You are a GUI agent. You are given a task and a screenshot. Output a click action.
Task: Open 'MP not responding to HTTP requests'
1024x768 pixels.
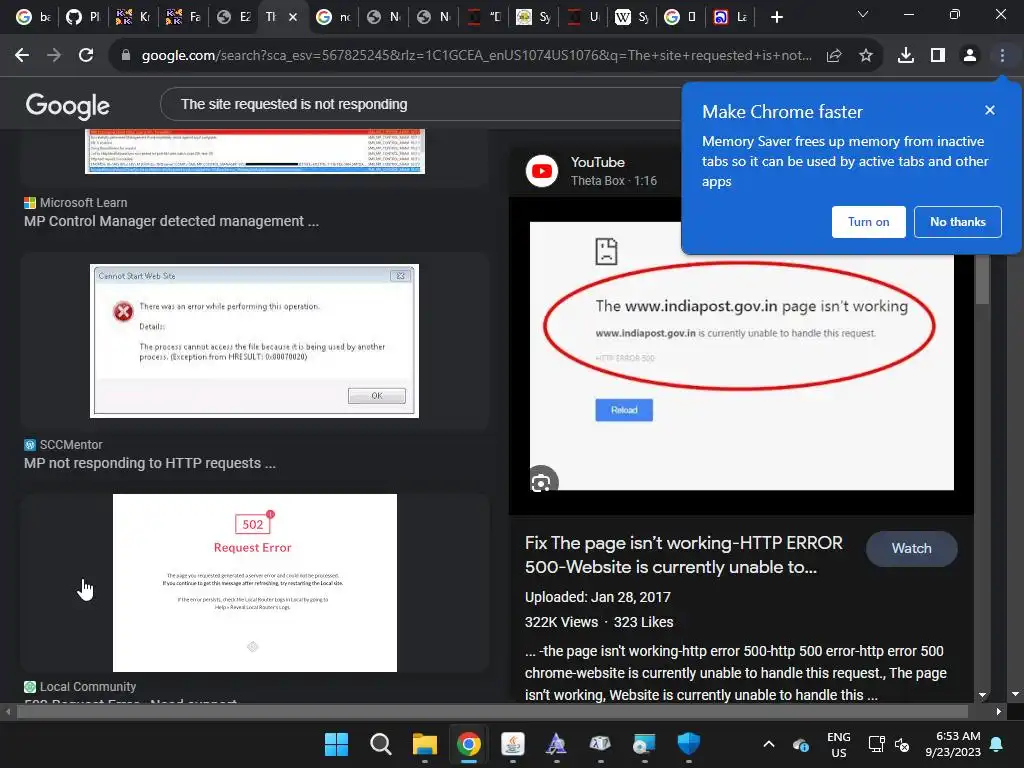(x=150, y=463)
